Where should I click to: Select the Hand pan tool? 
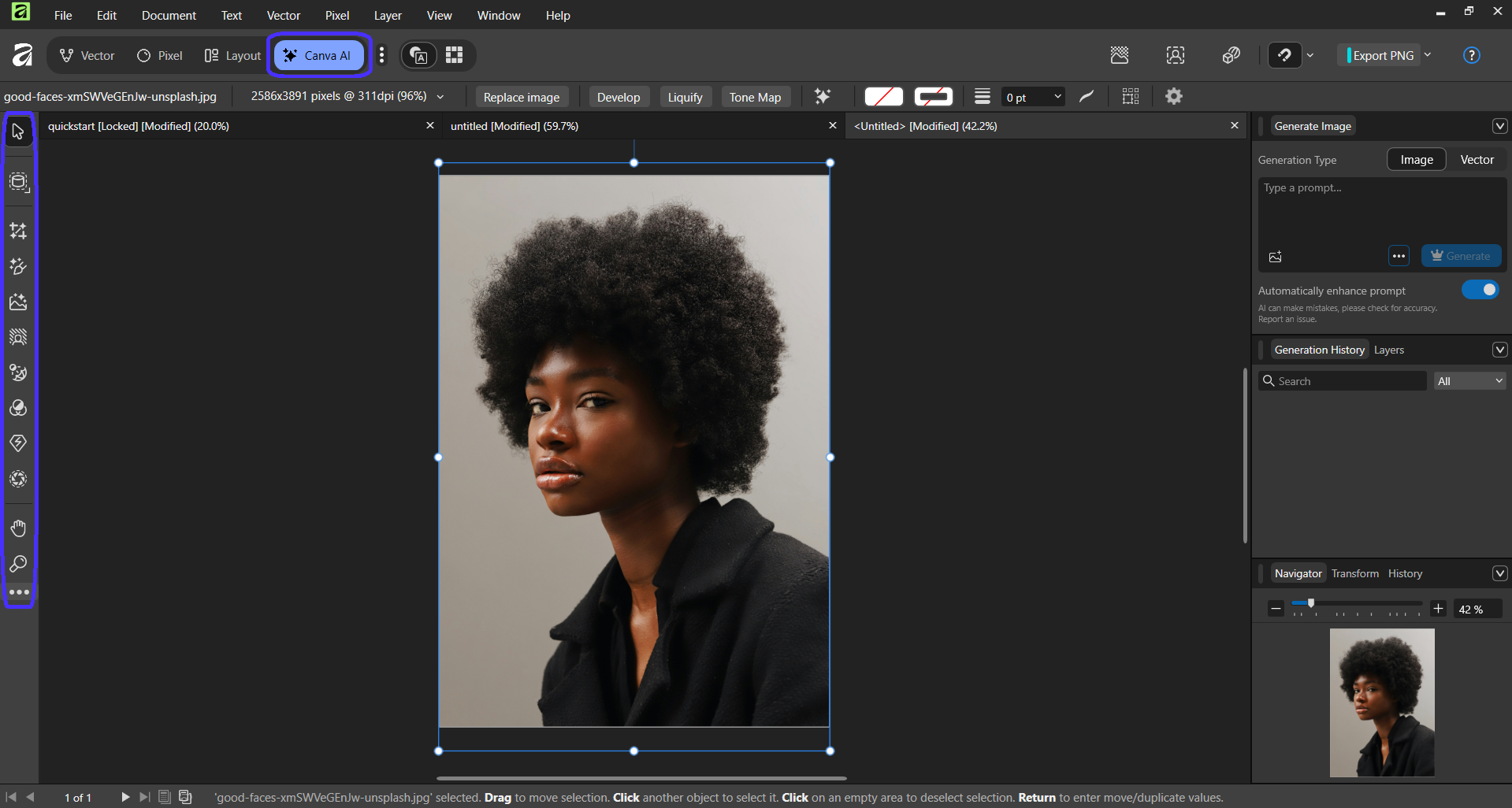coord(18,528)
